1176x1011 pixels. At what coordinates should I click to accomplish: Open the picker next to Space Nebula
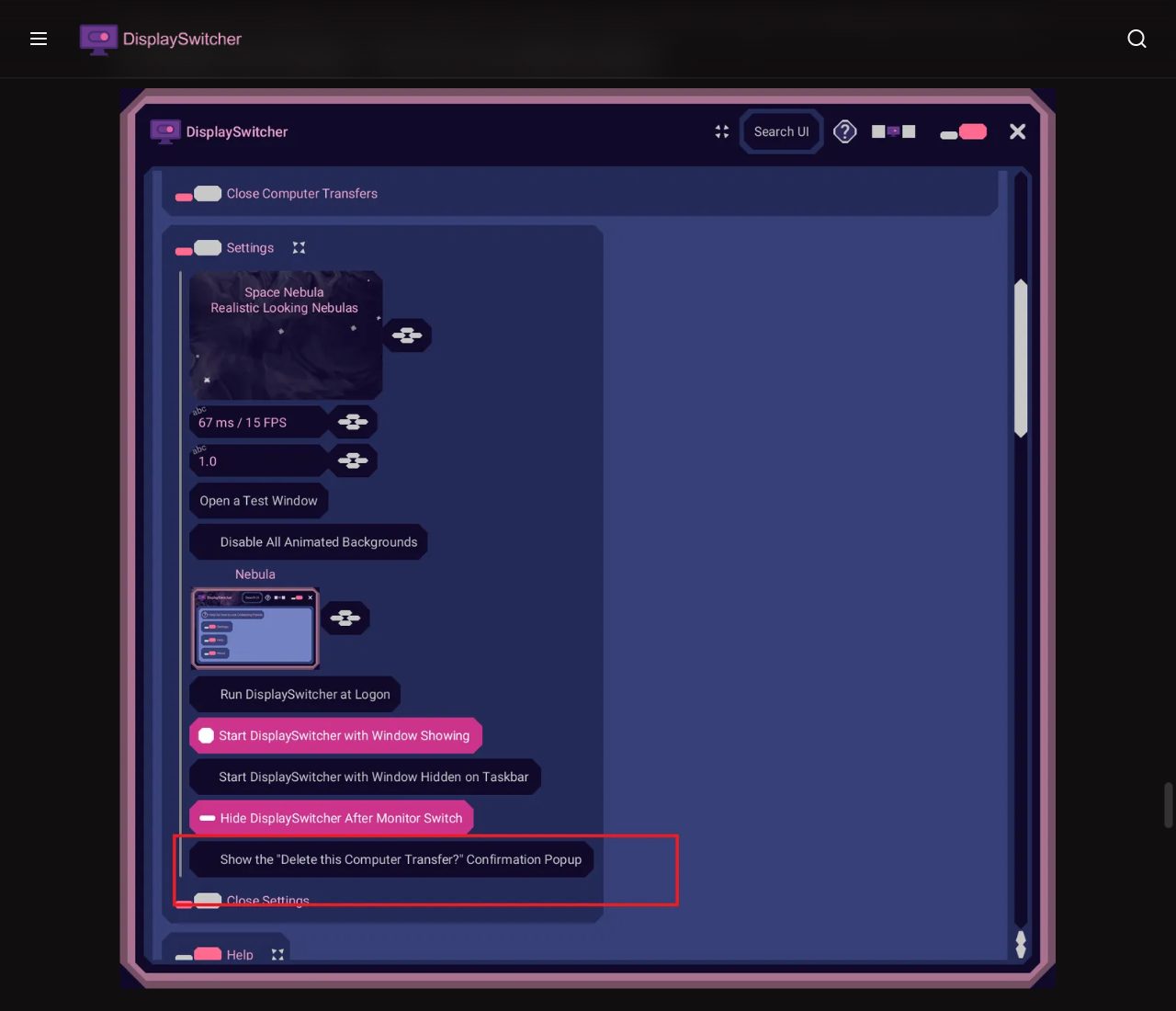[407, 335]
